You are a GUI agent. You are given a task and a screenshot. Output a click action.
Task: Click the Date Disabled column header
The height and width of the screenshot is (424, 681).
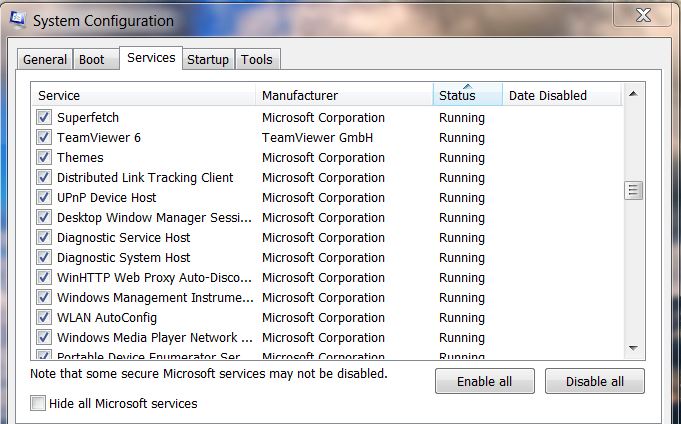(560, 96)
